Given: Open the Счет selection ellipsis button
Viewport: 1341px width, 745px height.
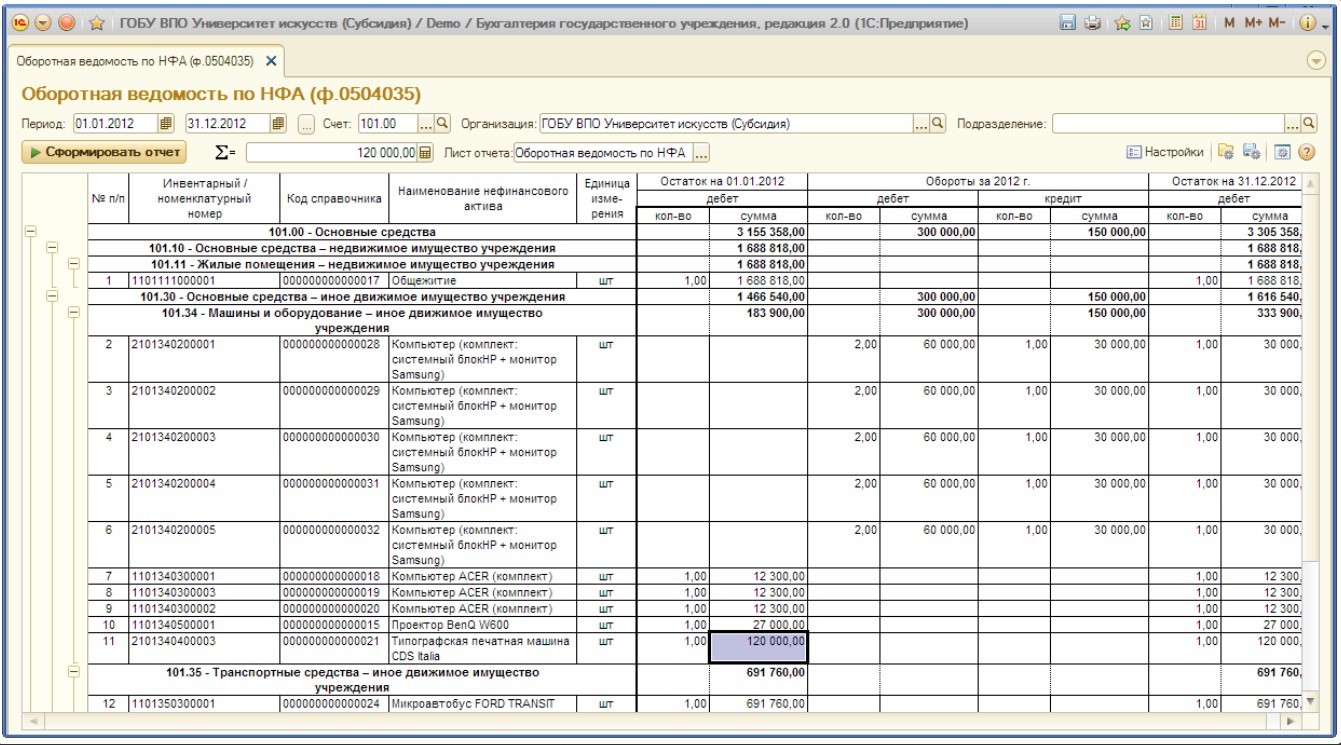Looking at the screenshot, I should tap(425, 124).
